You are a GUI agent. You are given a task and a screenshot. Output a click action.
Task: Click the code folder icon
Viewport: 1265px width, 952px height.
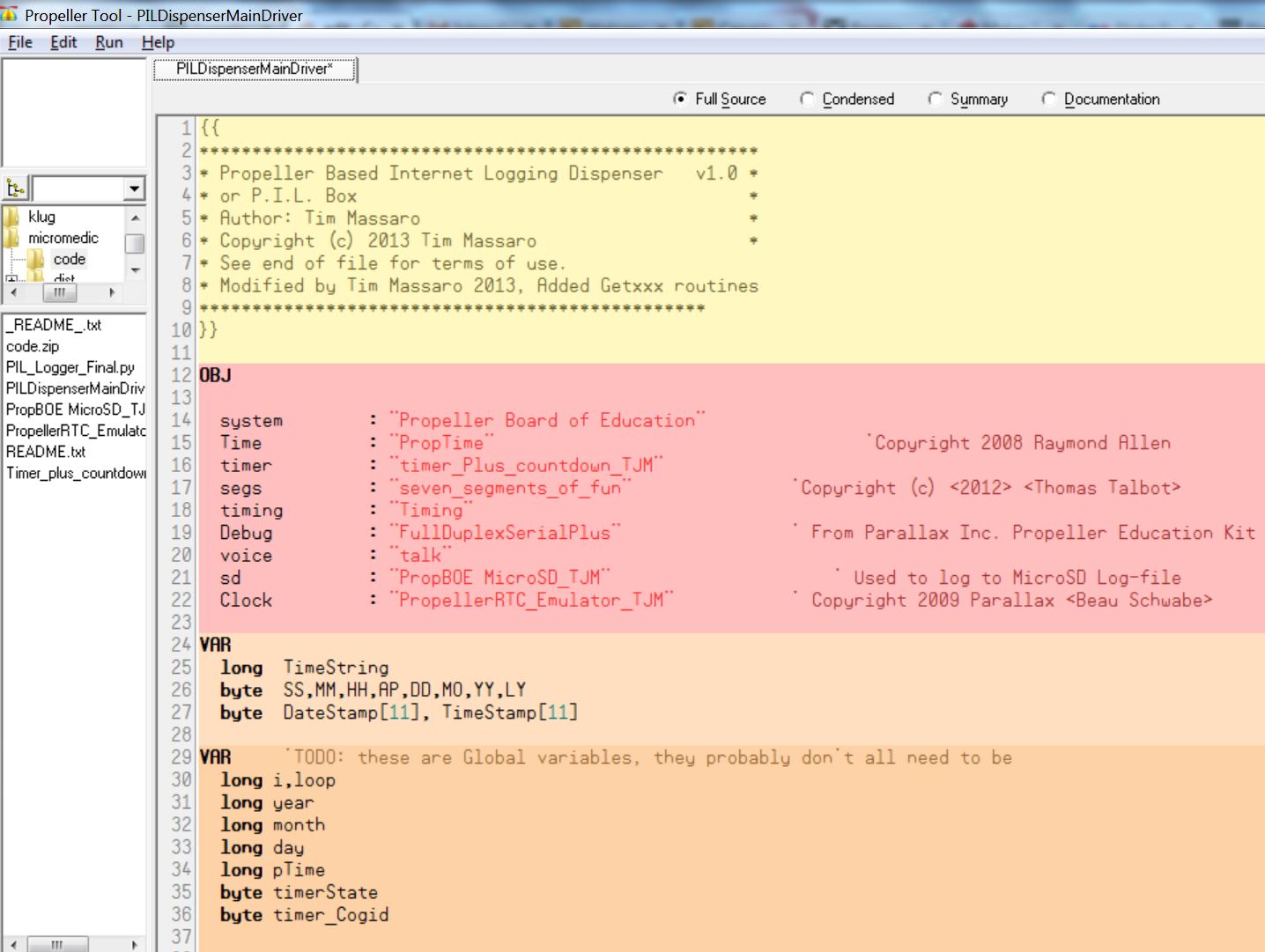36,259
